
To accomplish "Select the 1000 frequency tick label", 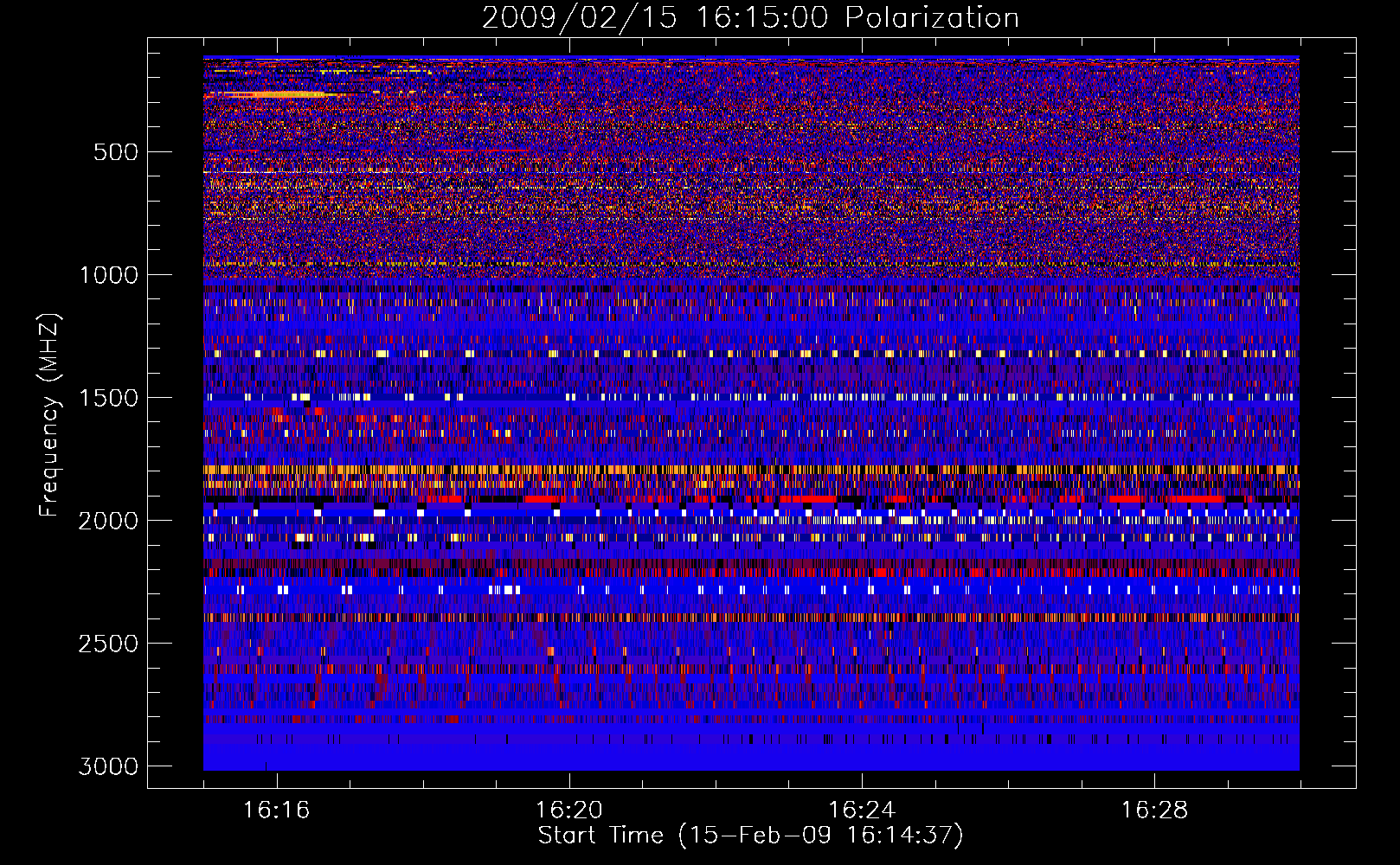I will pyautogui.click(x=108, y=275).
